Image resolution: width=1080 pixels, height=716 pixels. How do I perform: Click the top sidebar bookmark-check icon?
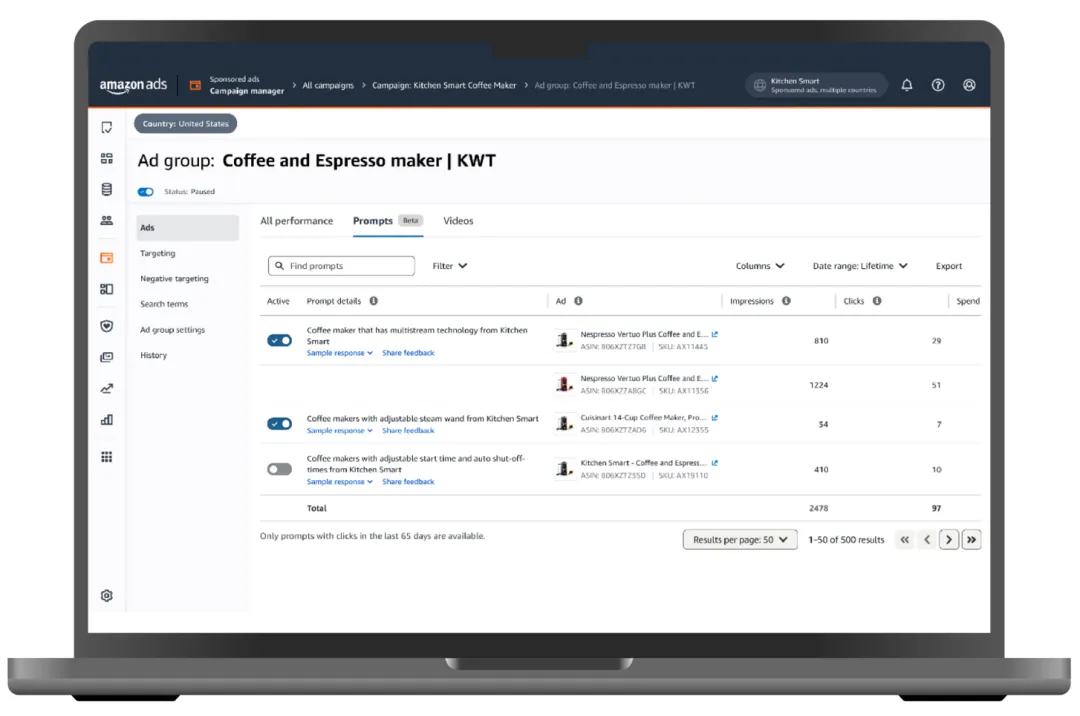click(107, 127)
